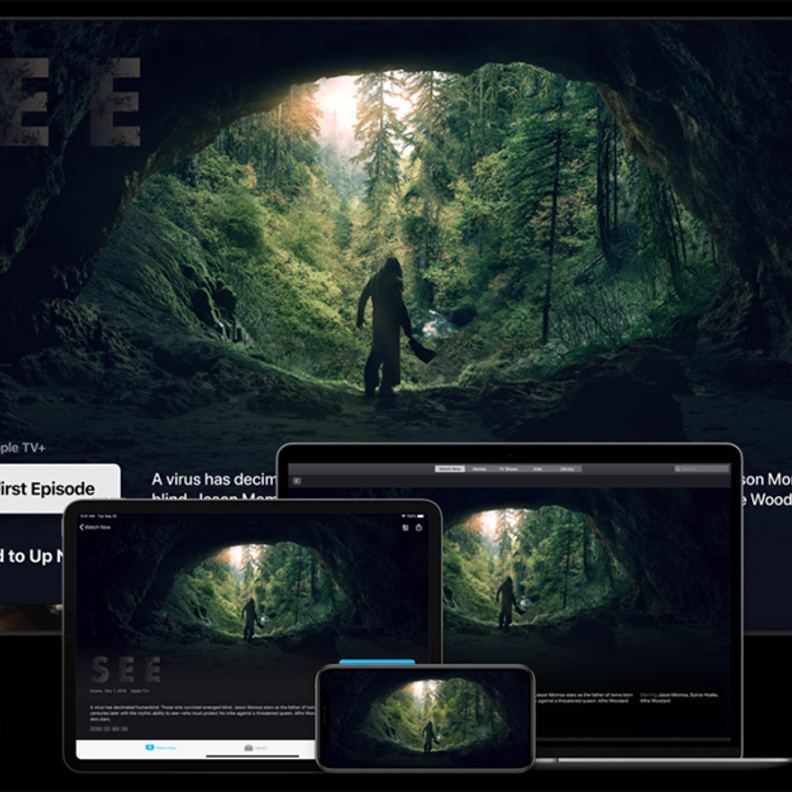Screen dimensions: 792x792
Task: Select Watch Now tab on MacBook toolbar
Action: pos(449,468)
